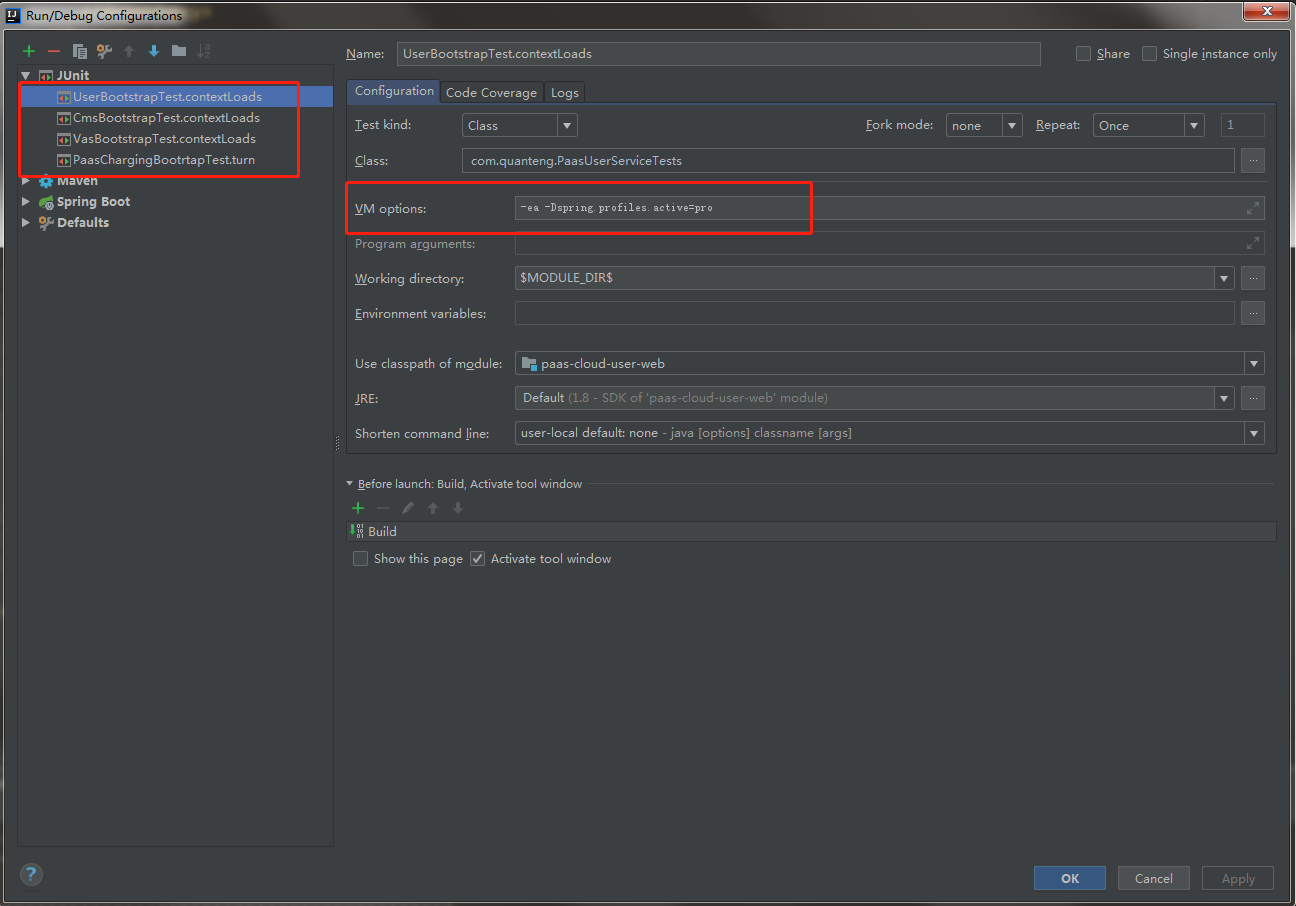Open the JRE dropdown

pyautogui.click(x=1224, y=398)
